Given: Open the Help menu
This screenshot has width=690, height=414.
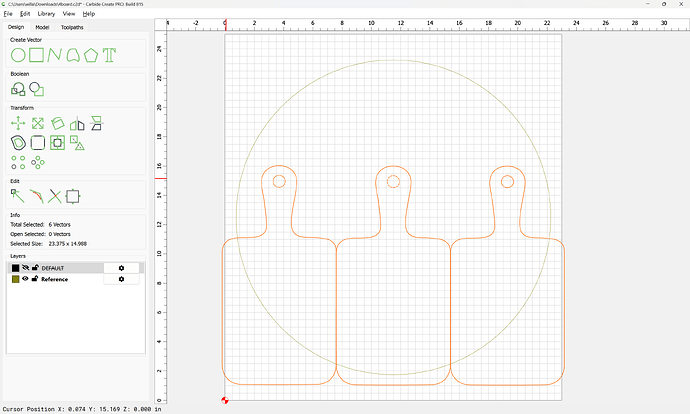Looking at the screenshot, I should pyautogui.click(x=89, y=14).
